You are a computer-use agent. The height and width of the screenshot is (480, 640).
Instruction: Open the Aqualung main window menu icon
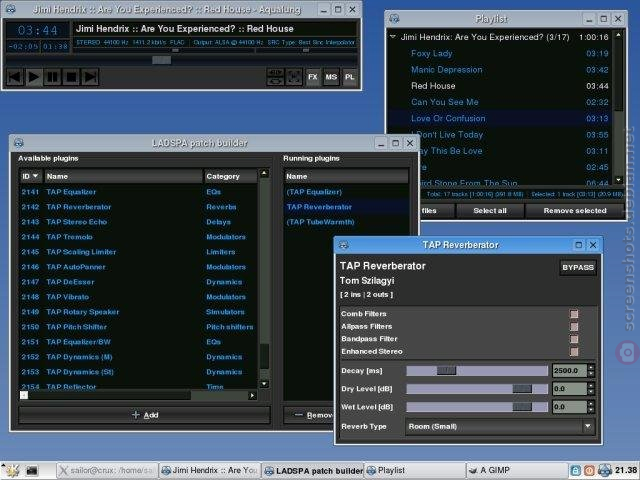(11, 9)
